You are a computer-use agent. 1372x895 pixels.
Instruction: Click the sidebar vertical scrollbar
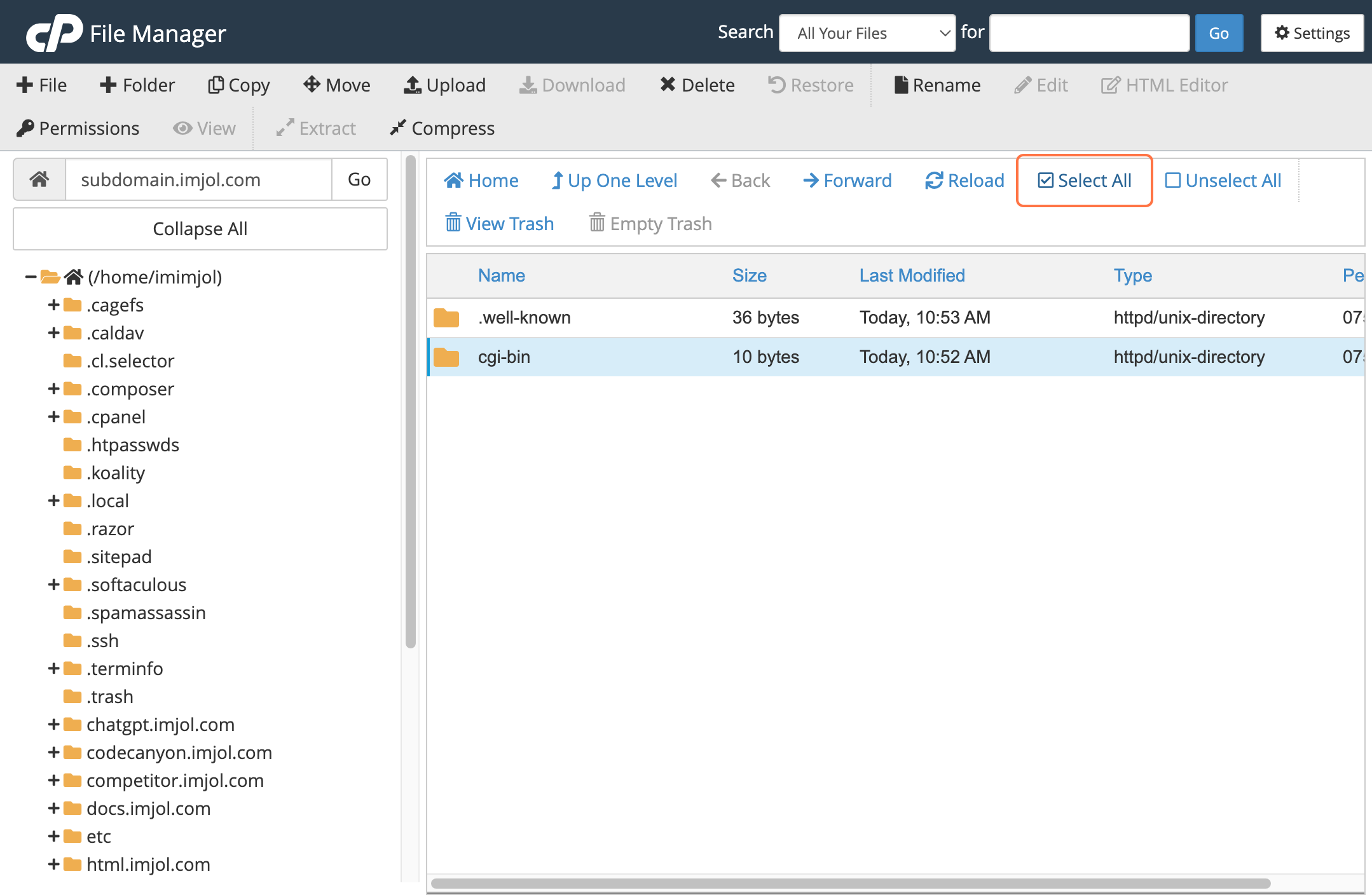411,402
